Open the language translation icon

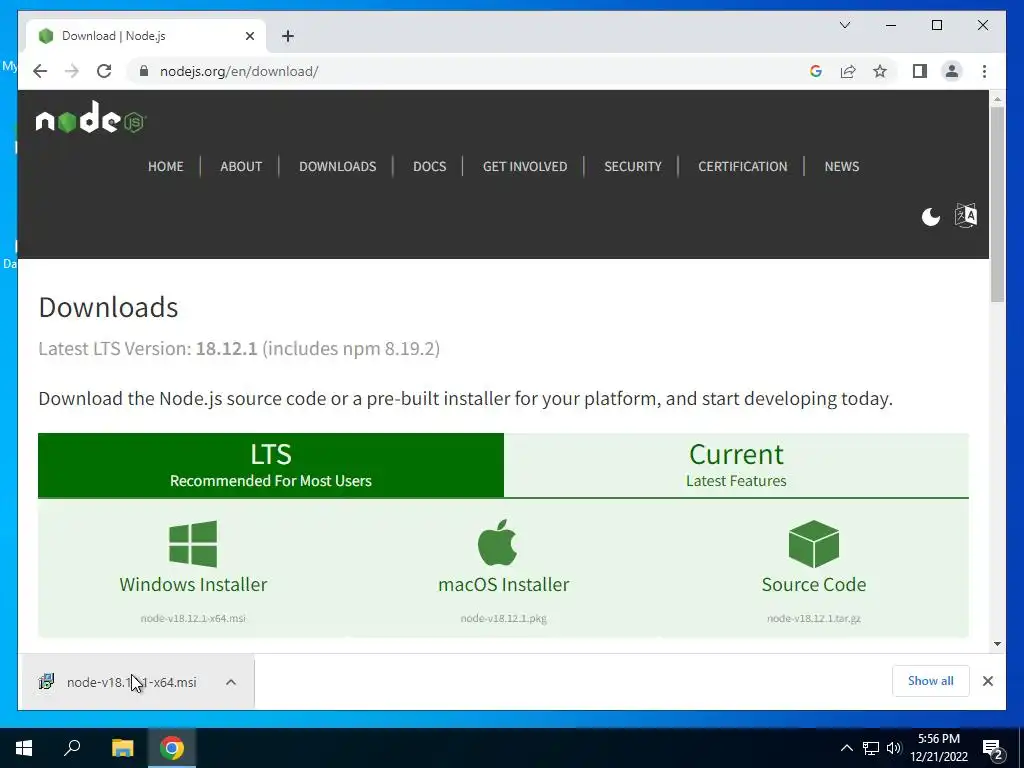pyautogui.click(x=966, y=215)
